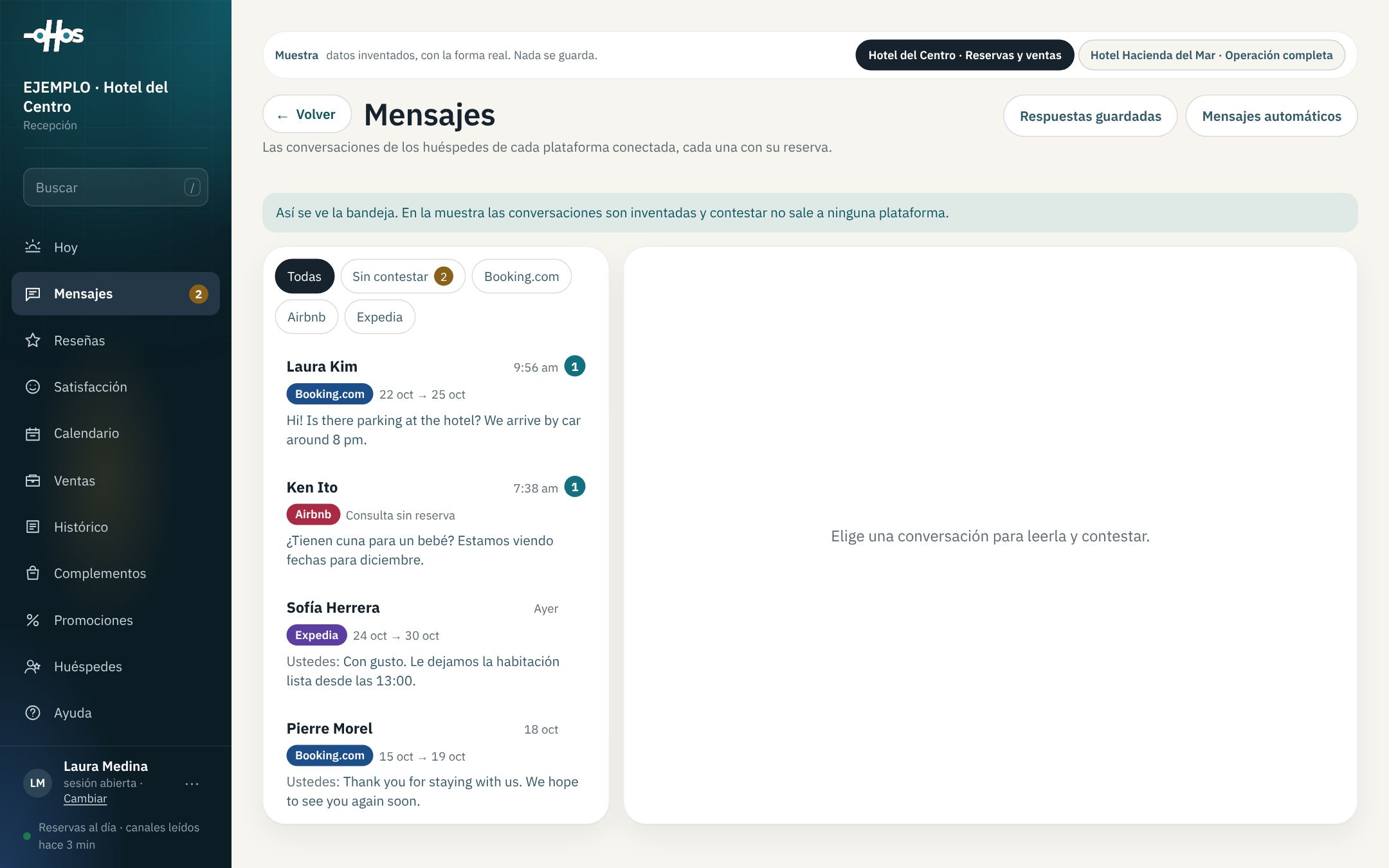Viewport: 1389px width, 868px height.
Task: Click the Reseñas star icon
Action: tap(33, 340)
